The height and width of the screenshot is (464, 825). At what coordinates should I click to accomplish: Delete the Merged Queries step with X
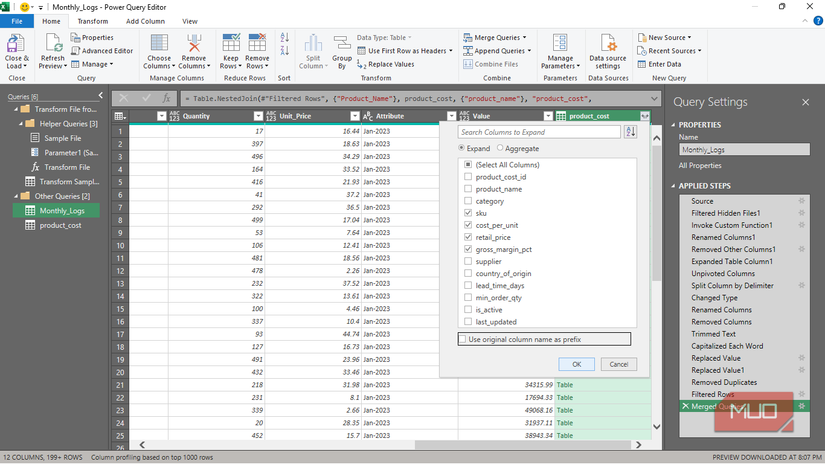(x=685, y=406)
